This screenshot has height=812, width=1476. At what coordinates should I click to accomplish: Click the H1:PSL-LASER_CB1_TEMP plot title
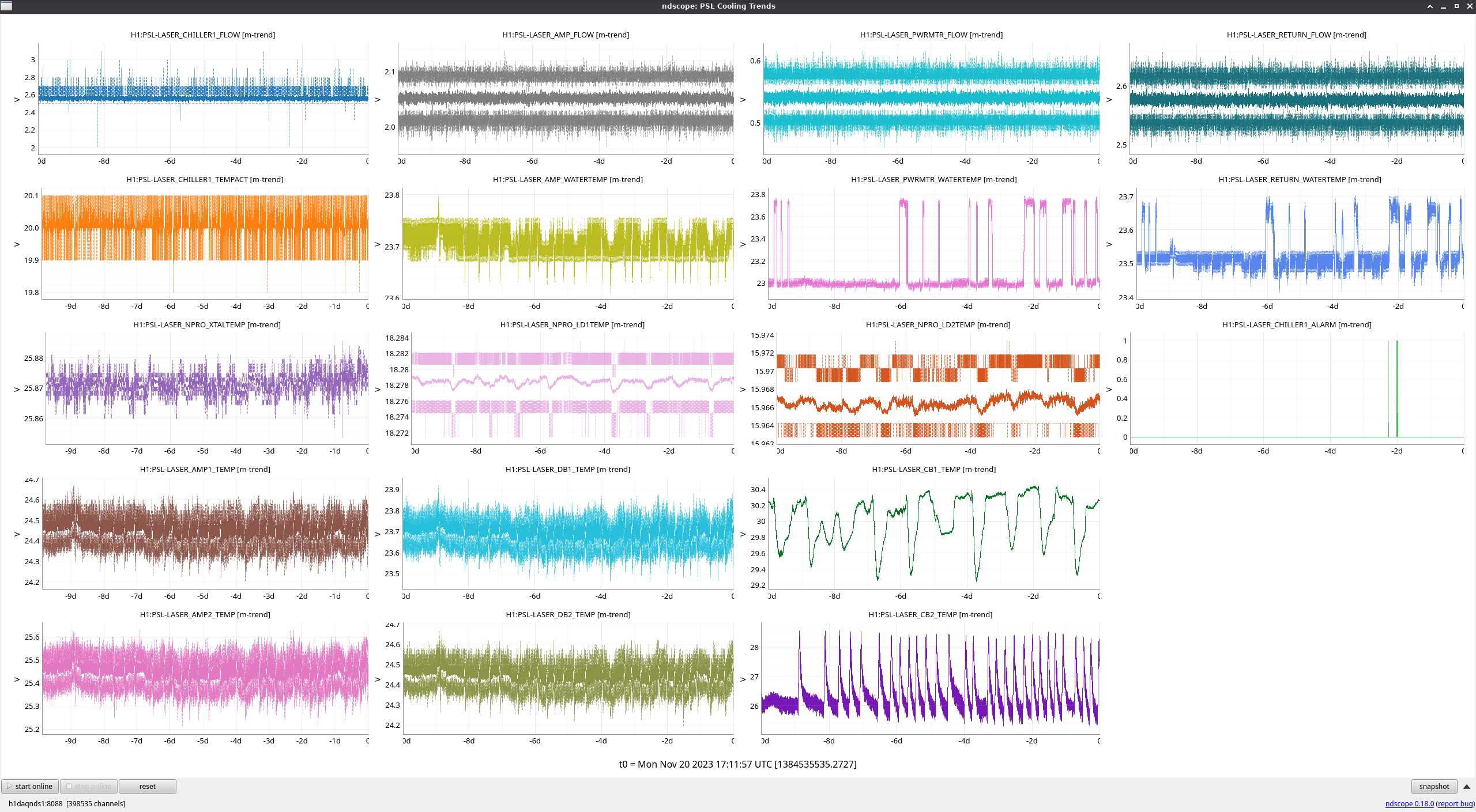point(933,469)
